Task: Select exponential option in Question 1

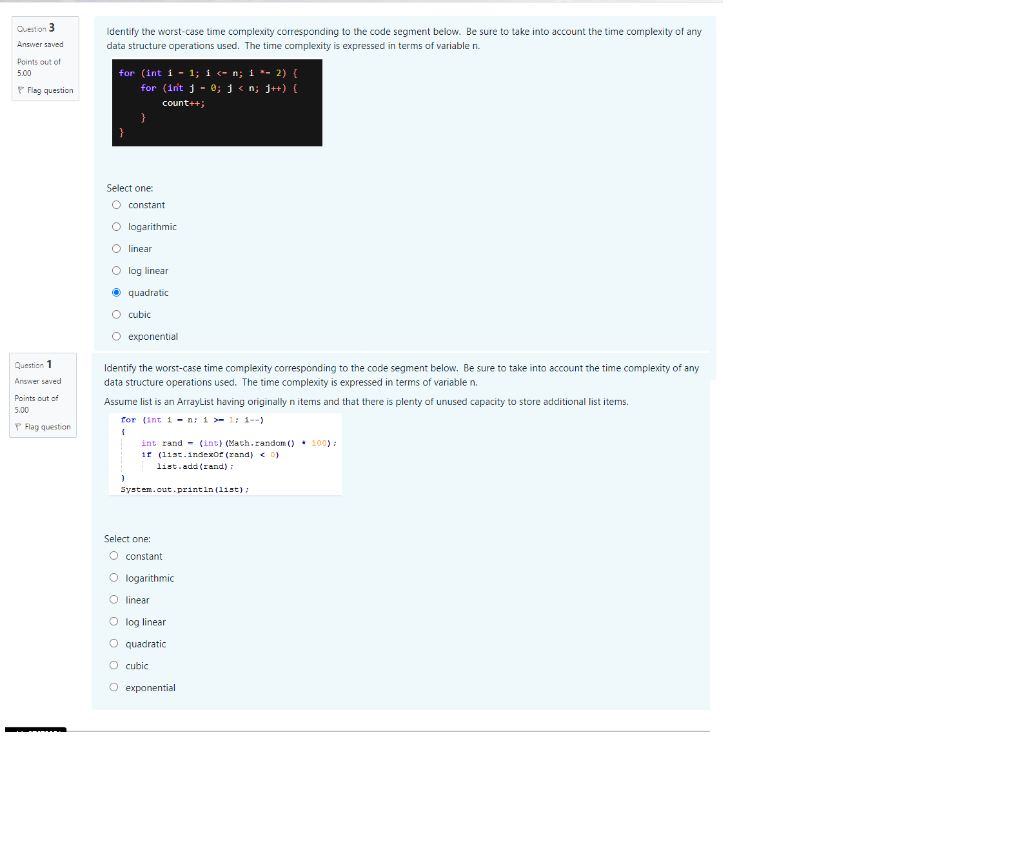Action: (114, 687)
